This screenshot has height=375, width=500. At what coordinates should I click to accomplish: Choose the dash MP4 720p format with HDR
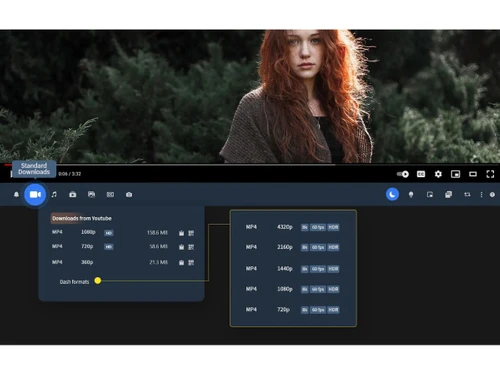[x=292, y=310]
